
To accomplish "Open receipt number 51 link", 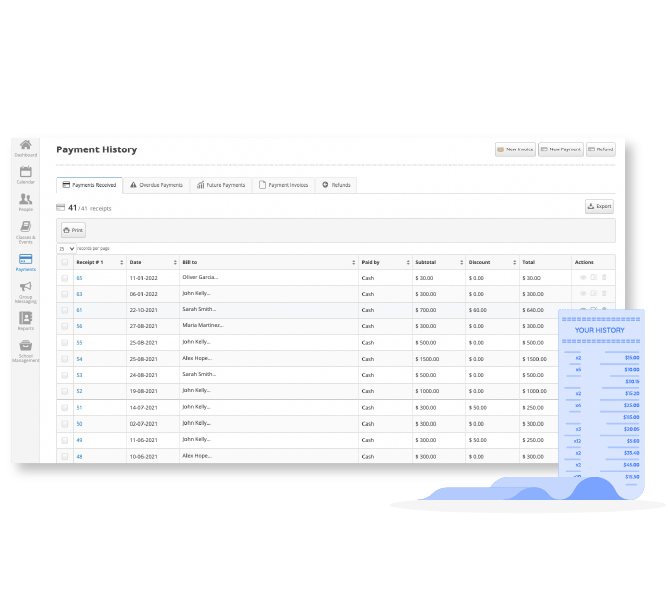I will (79, 408).
